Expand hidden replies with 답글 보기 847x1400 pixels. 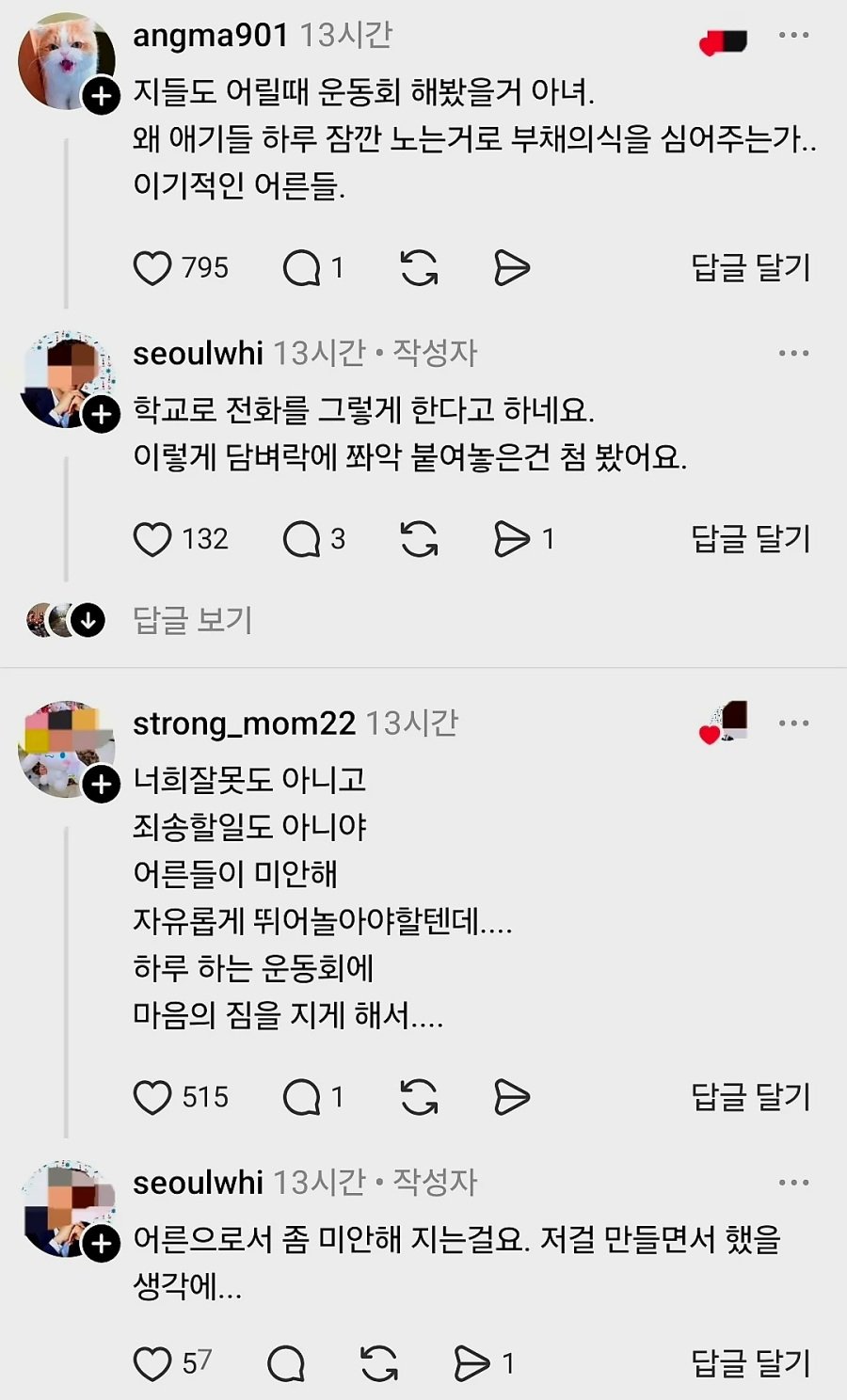(193, 620)
